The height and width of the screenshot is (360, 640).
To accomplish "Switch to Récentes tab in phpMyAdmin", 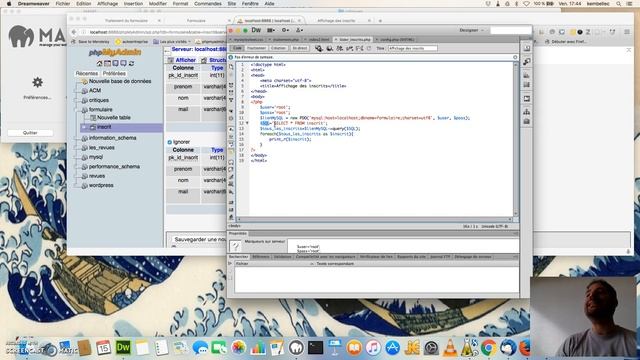I will pos(87,73).
